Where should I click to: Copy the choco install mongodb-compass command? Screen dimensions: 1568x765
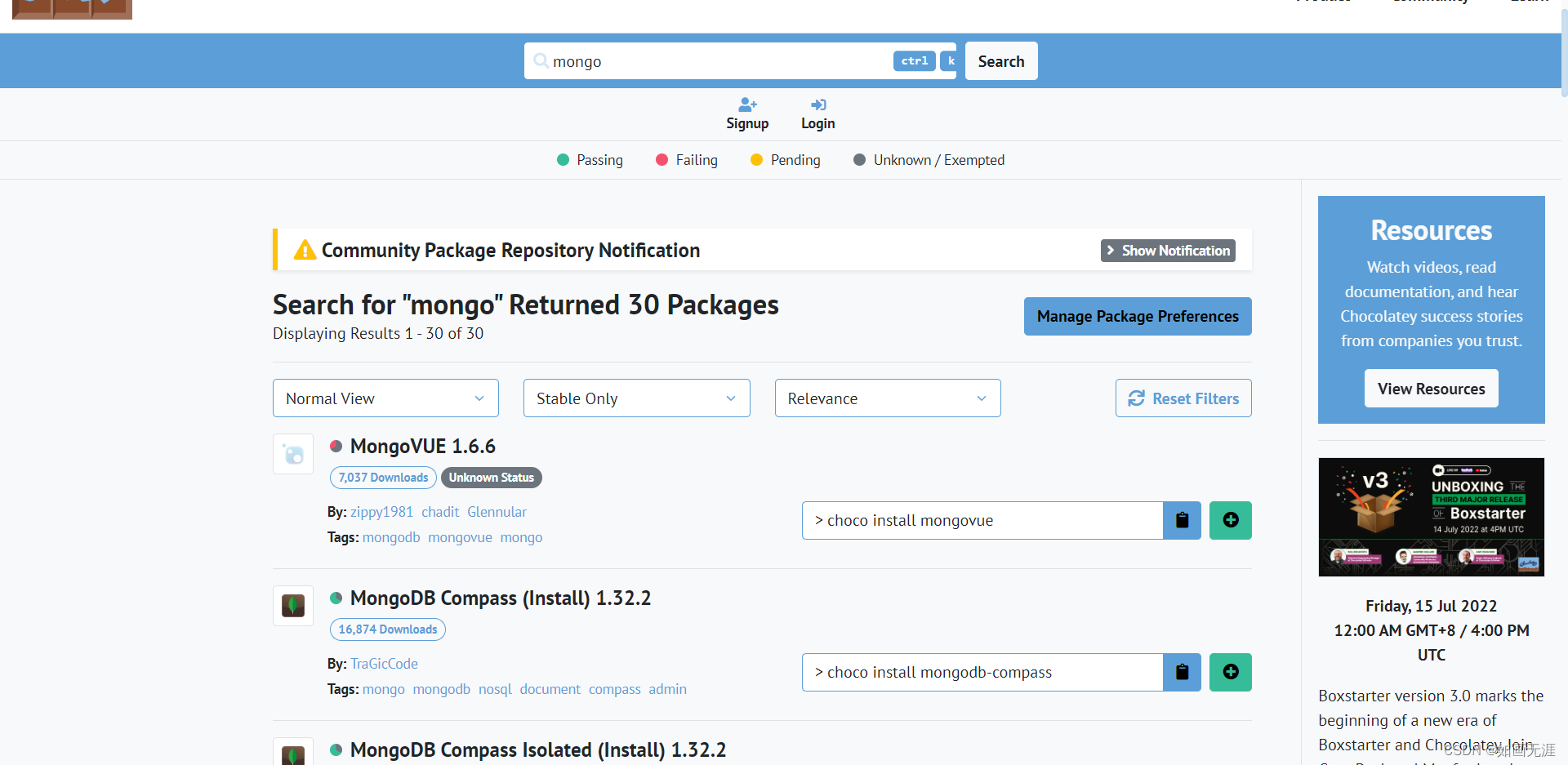(x=1182, y=672)
